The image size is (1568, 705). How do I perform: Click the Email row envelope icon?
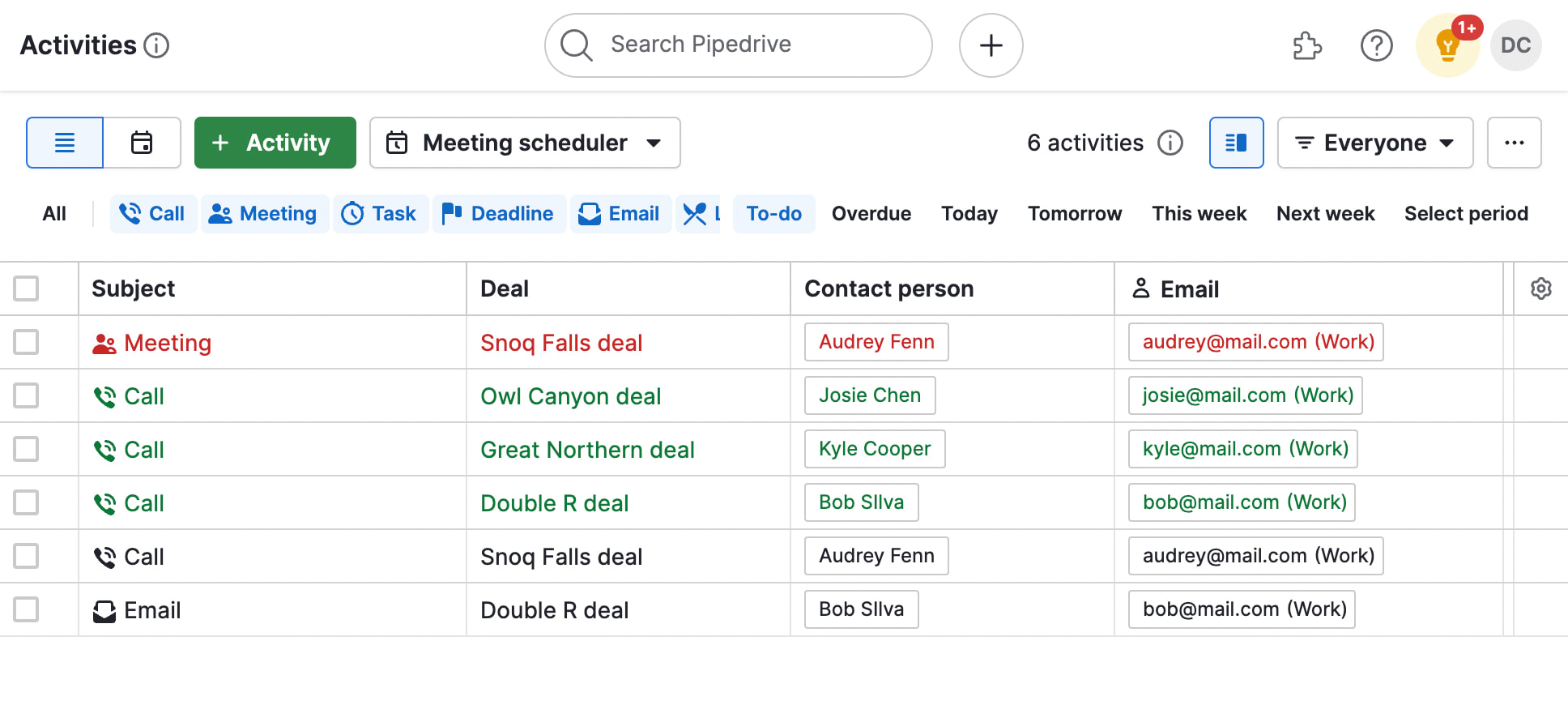[104, 611]
